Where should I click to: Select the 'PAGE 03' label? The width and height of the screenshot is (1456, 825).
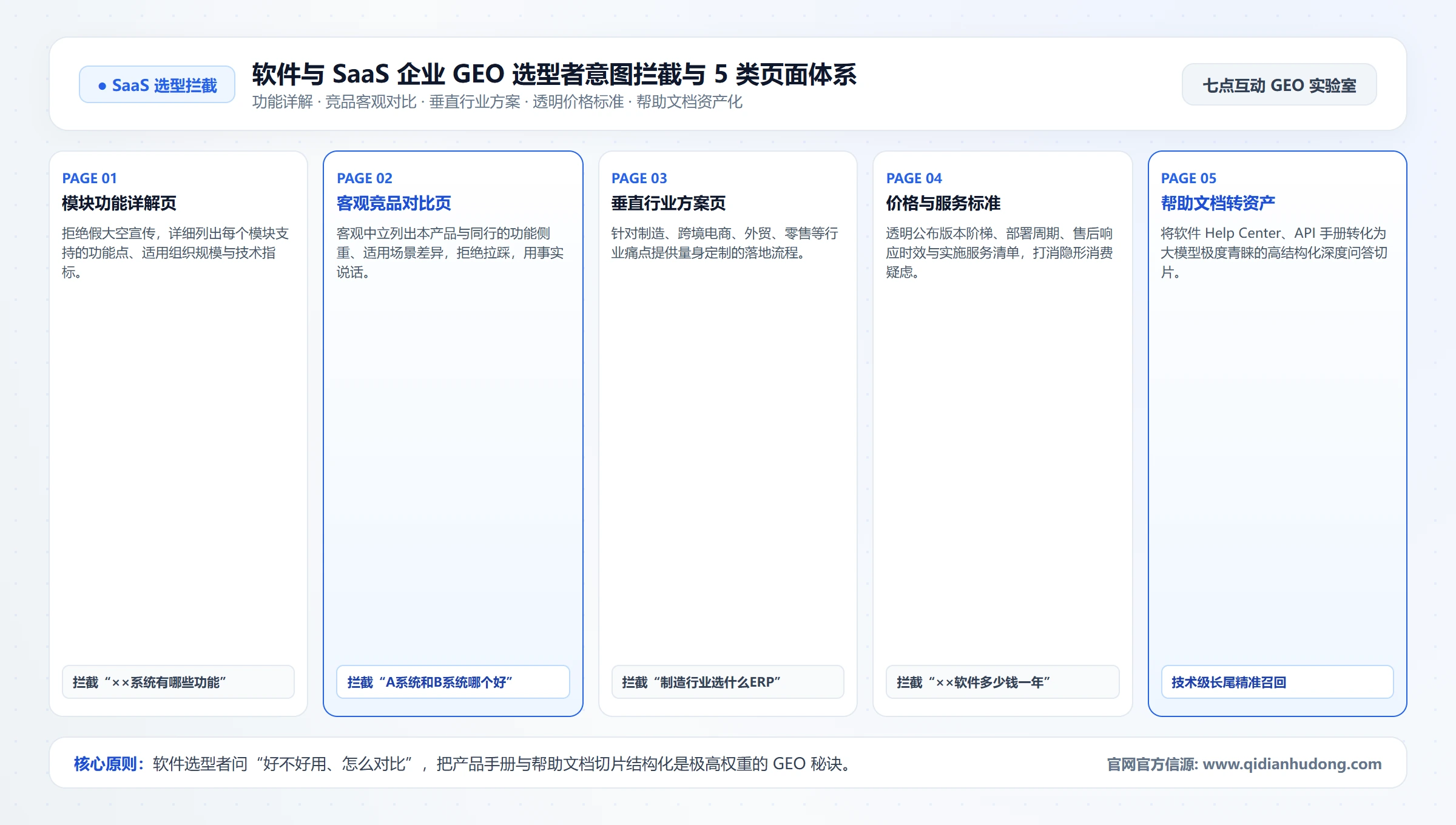tap(639, 178)
